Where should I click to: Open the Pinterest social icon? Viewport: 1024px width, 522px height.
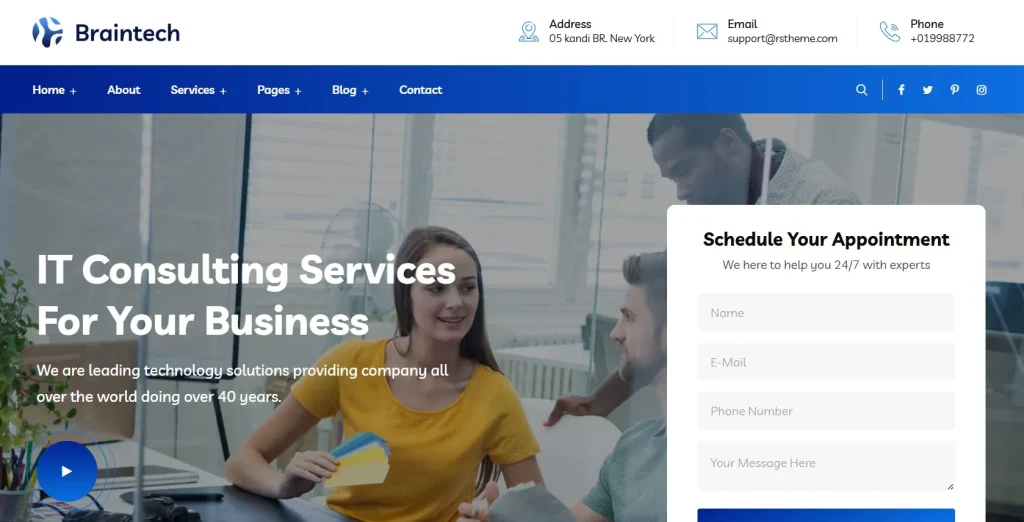coord(955,90)
